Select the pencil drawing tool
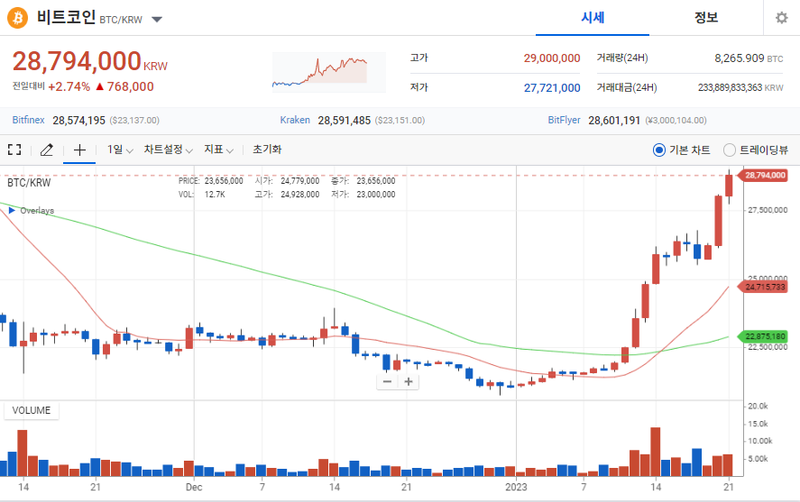This screenshot has width=800, height=502. click(x=46, y=150)
